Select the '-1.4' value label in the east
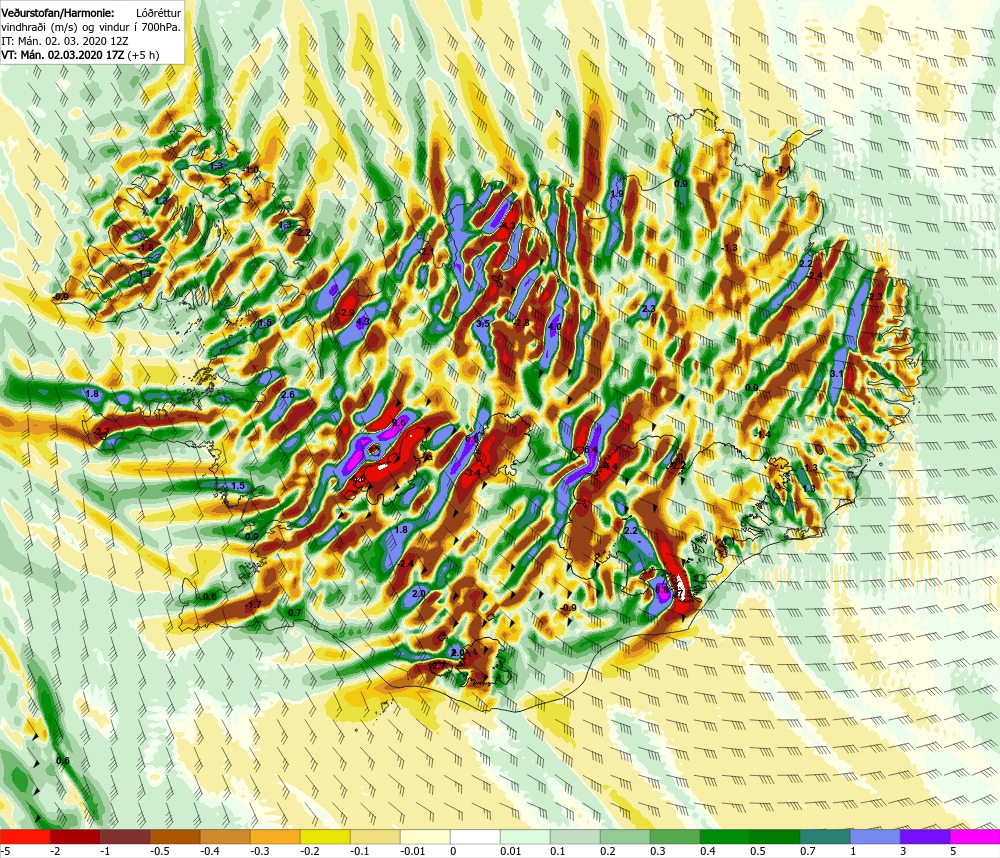Viewport: 1000px width, 858px height. [763, 434]
